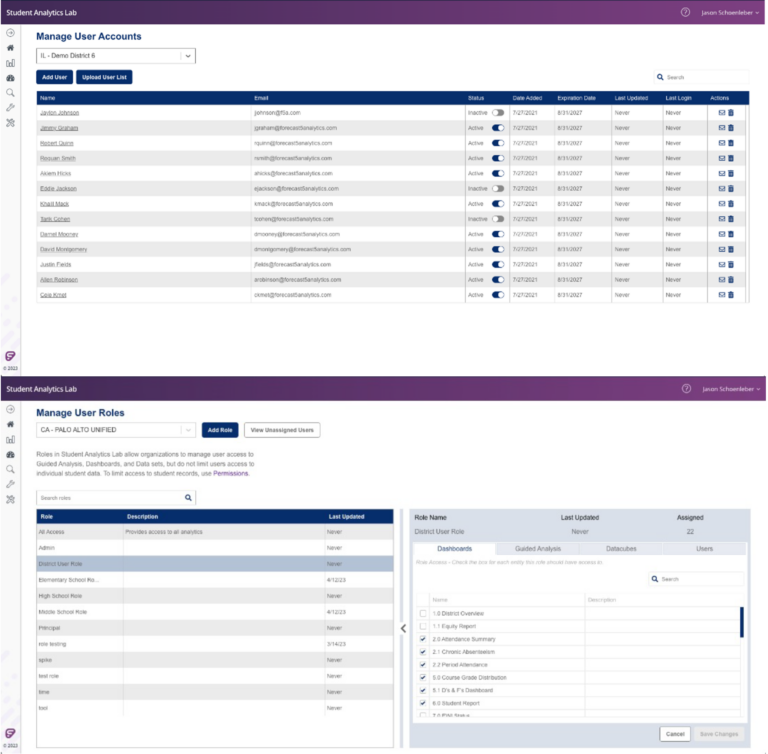Click the email icon in Jaylon Johnson's row
Image resolution: width=768 pixels, height=754 pixels.
coord(722,113)
